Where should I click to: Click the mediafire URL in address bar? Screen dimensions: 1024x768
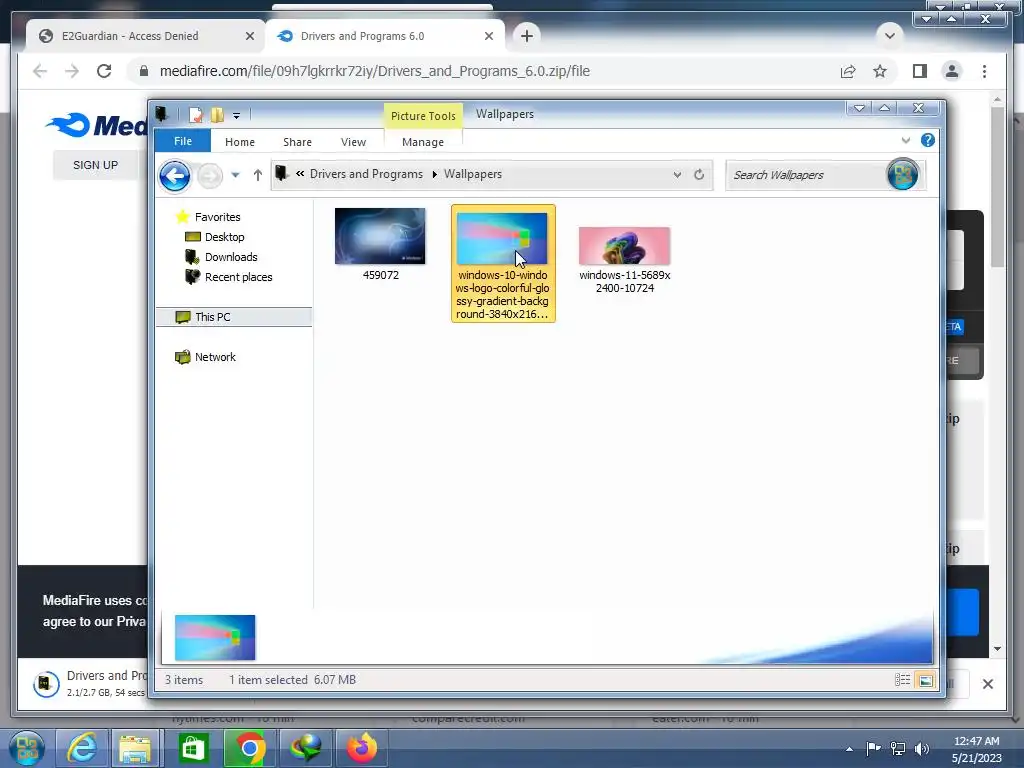tap(375, 71)
